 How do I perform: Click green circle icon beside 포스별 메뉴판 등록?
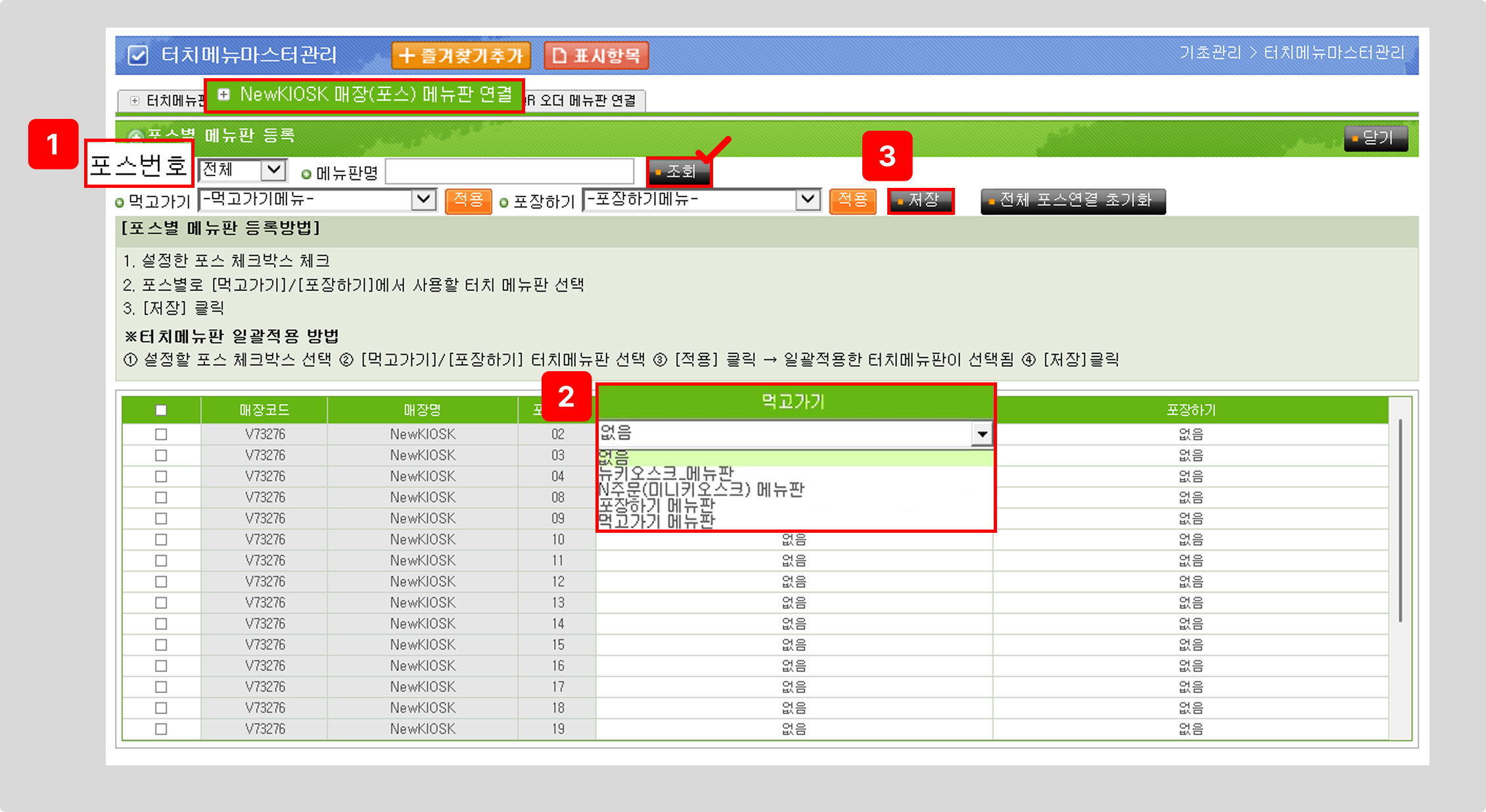135,136
